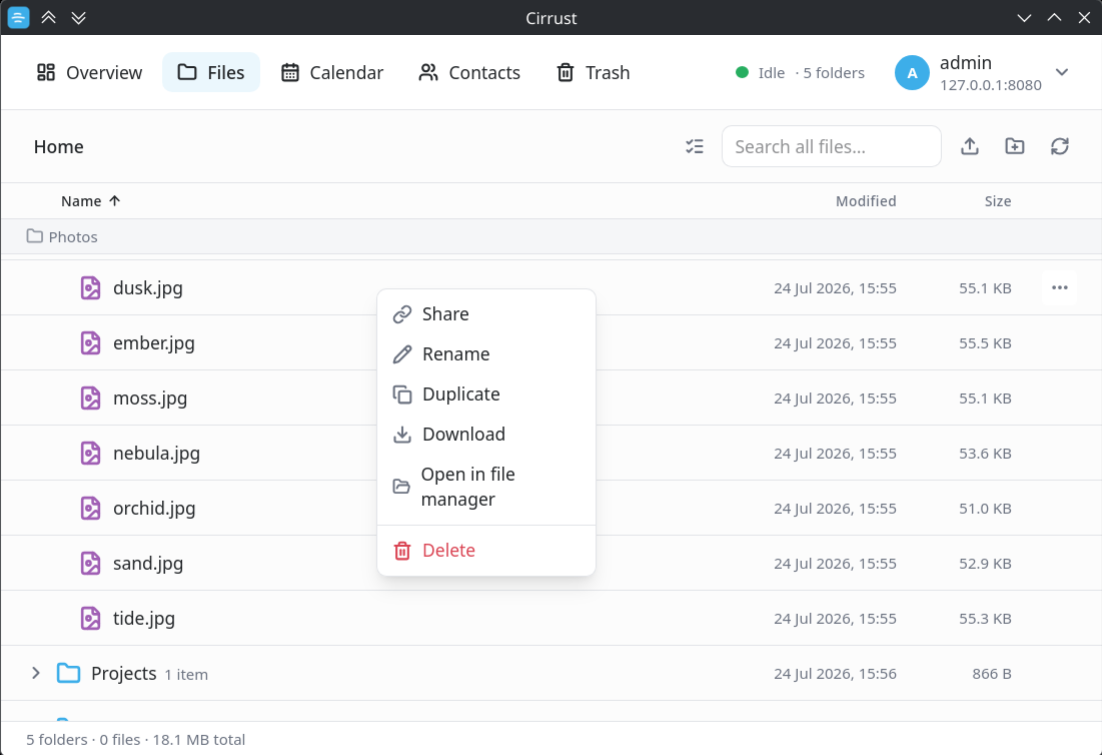This screenshot has height=755, width=1102.
Task: Minimize the Cirrust window
Action: (1024, 18)
